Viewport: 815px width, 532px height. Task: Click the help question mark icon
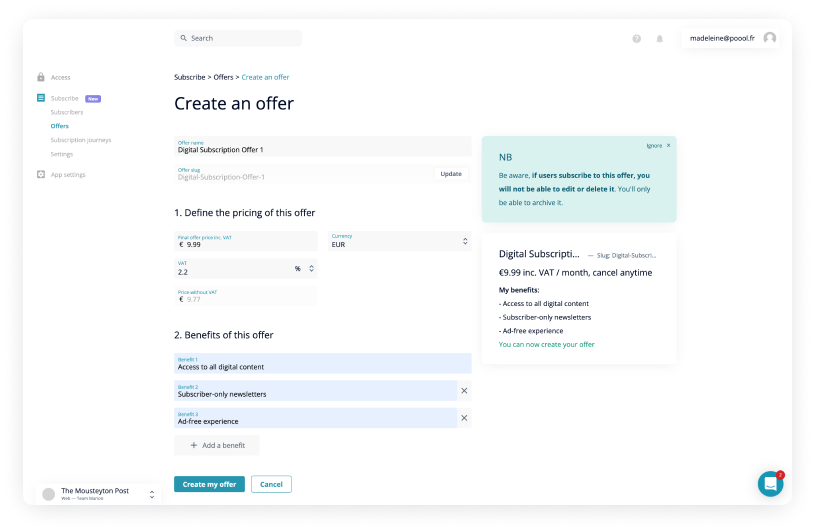pos(636,38)
